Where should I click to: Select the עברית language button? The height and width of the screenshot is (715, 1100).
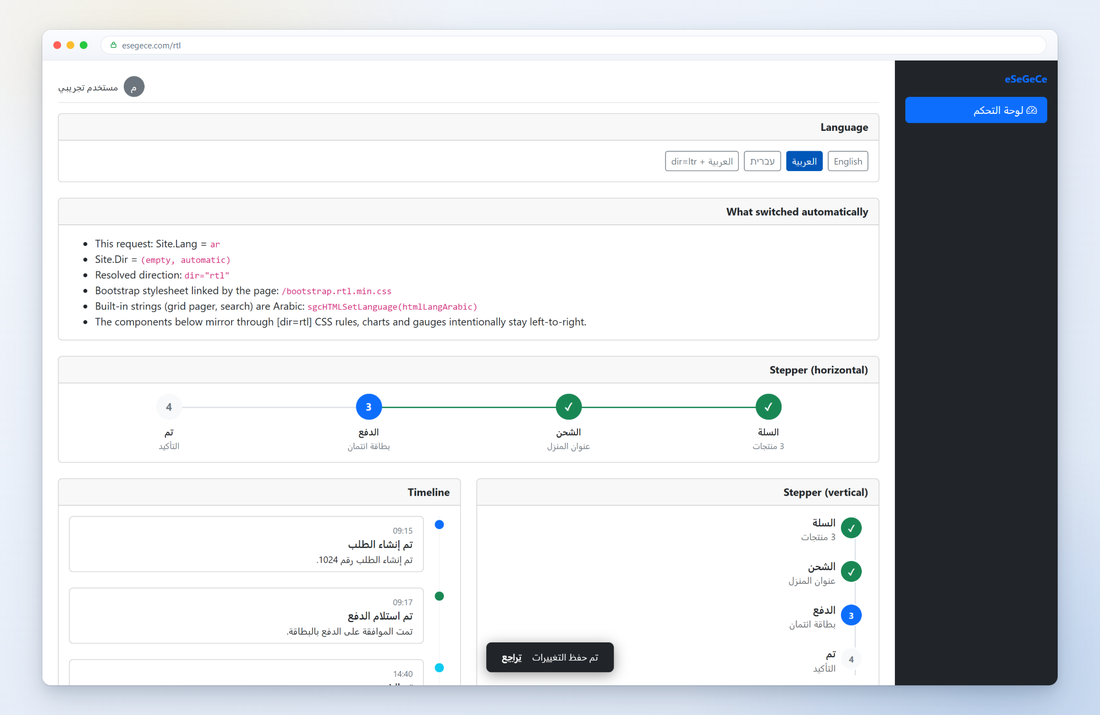coord(762,161)
